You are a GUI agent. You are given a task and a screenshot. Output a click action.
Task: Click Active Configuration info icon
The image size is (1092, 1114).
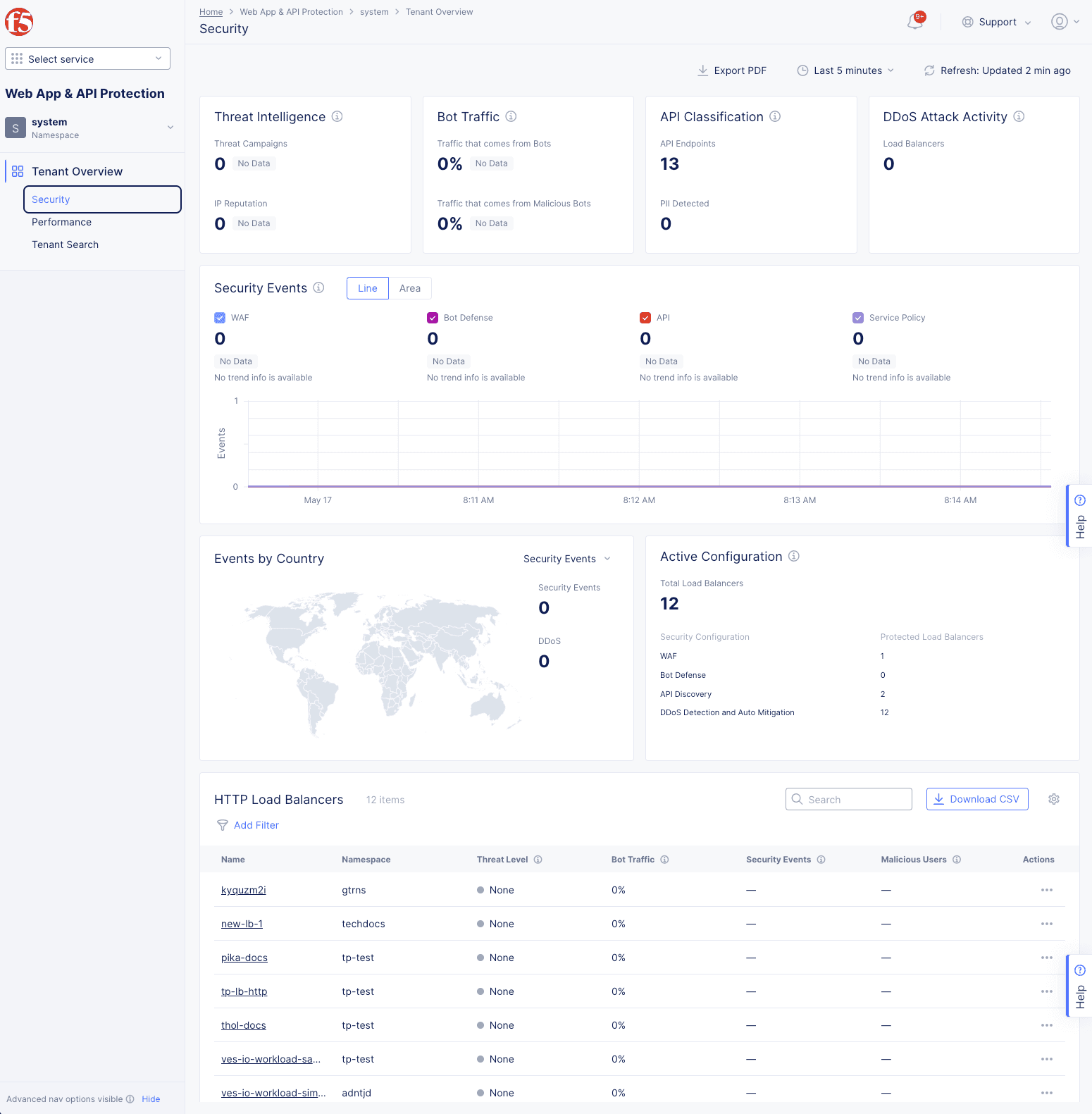pos(794,556)
